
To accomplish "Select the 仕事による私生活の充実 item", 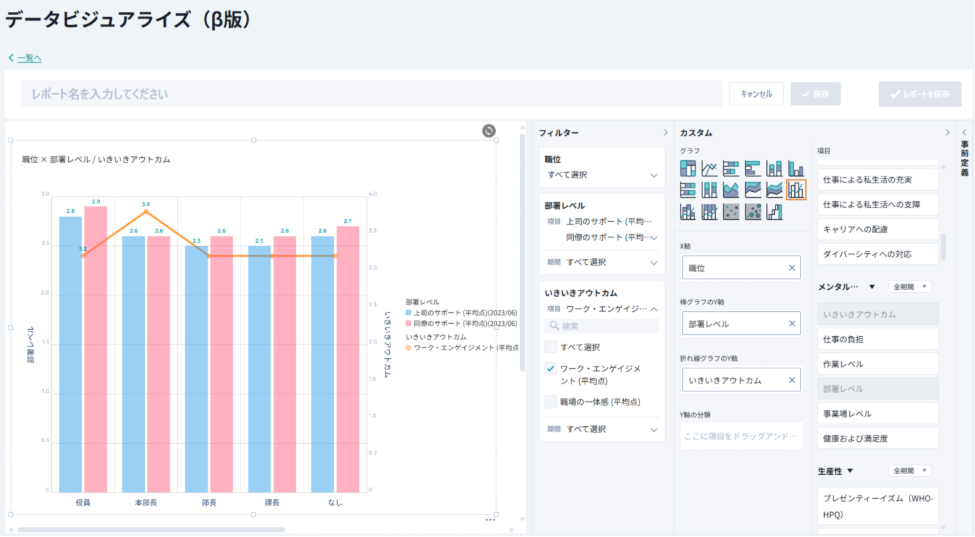I will [x=877, y=180].
